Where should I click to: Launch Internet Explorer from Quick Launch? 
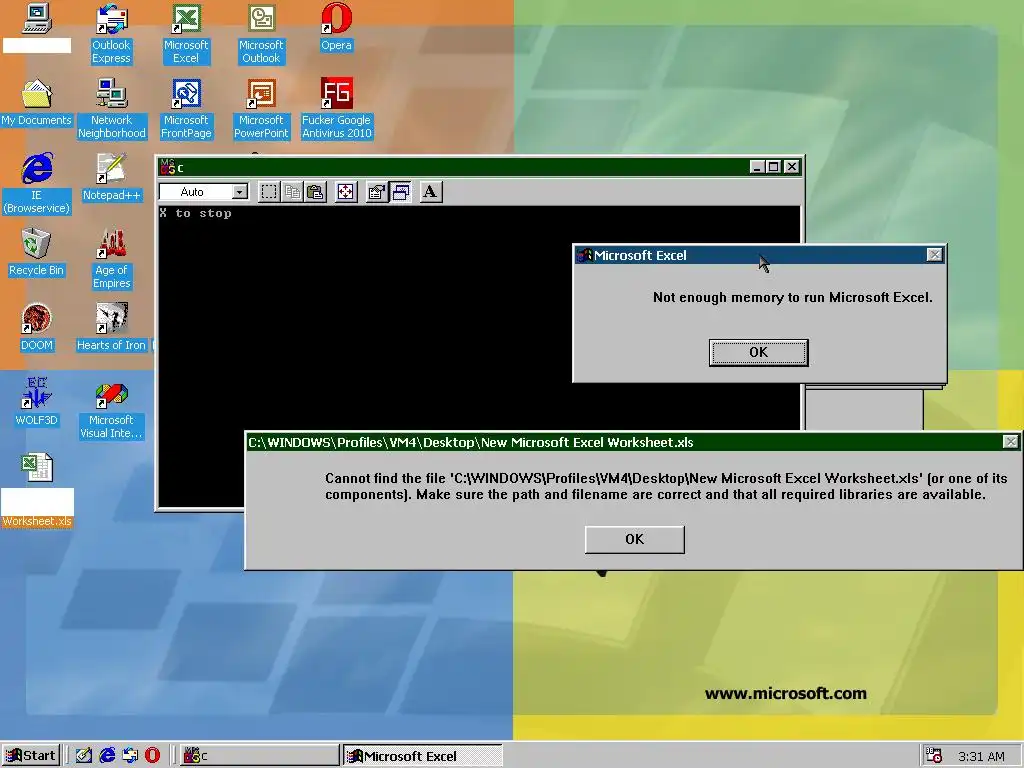[x=107, y=756]
